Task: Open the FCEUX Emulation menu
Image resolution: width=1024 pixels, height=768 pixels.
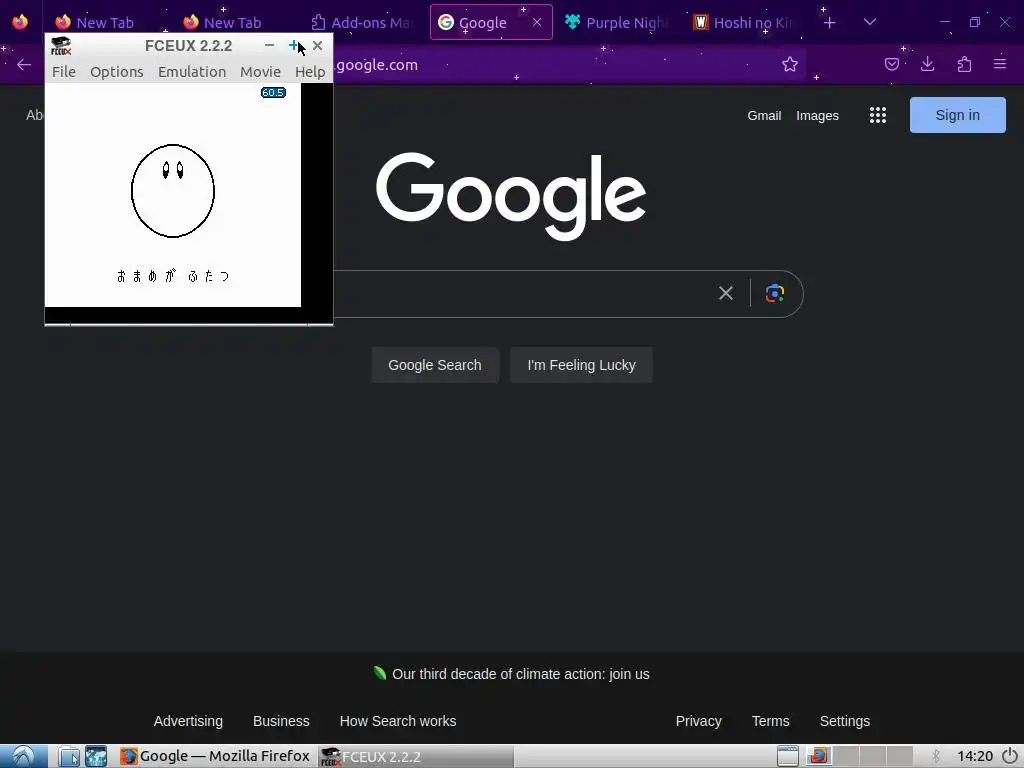Action: click(192, 72)
